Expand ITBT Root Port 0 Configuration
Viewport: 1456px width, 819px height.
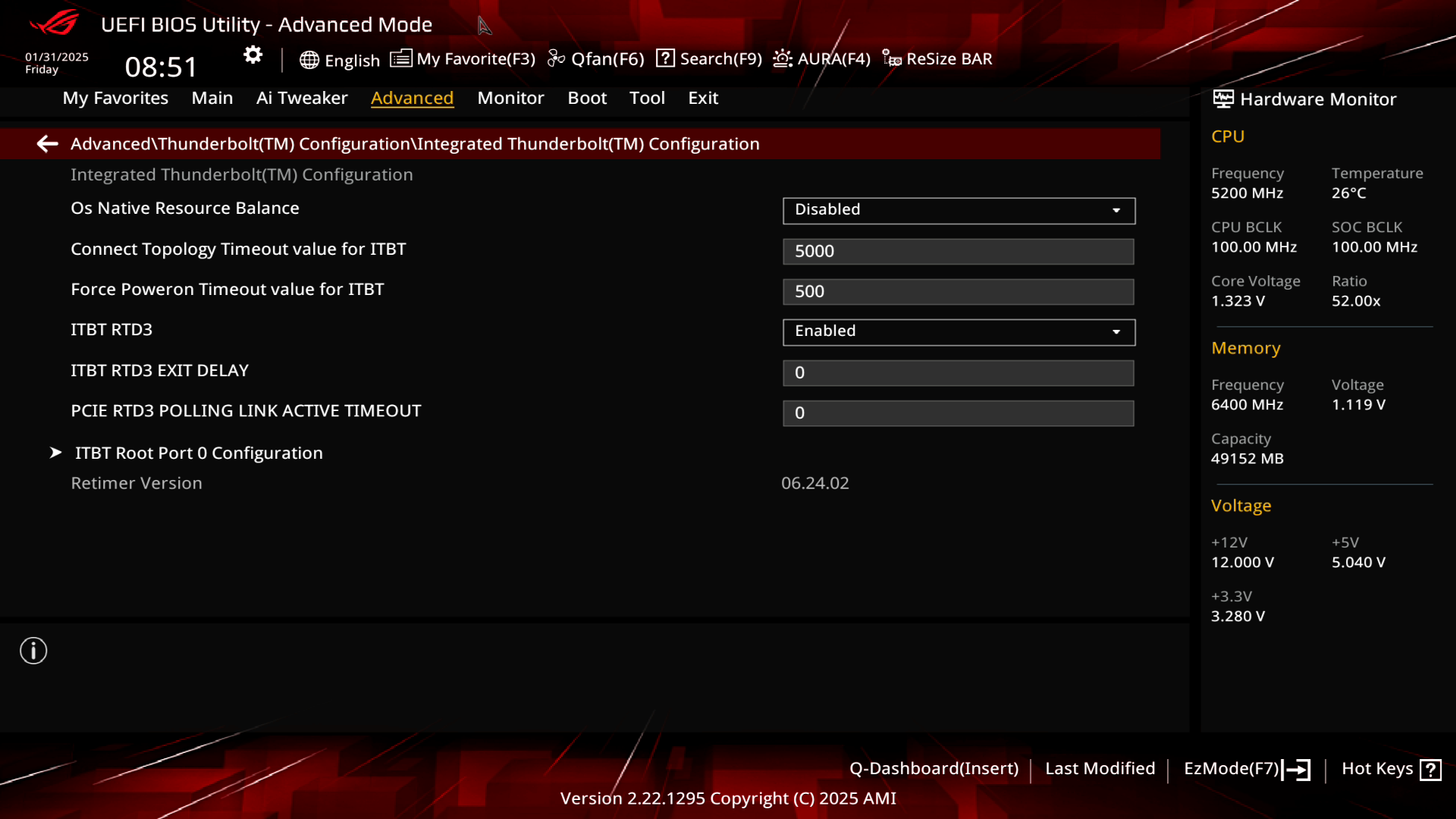point(199,453)
